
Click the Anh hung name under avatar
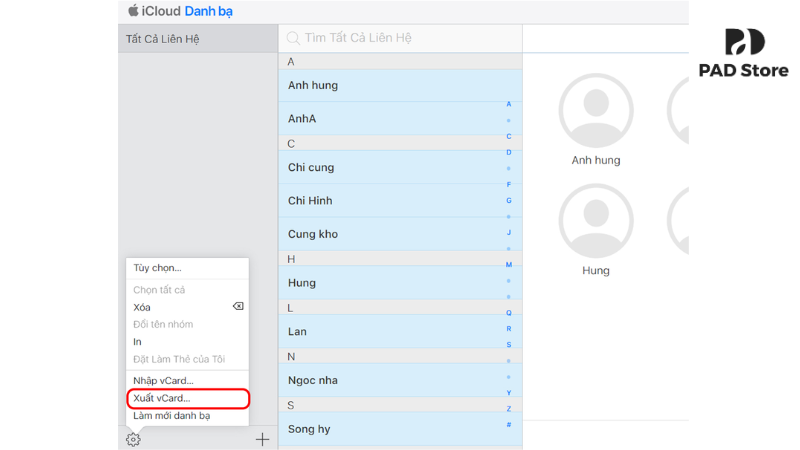tap(596, 160)
